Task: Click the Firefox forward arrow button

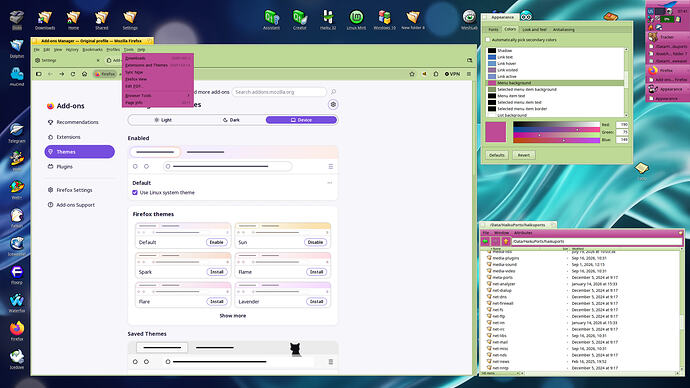Action: [x=62, y=74]
